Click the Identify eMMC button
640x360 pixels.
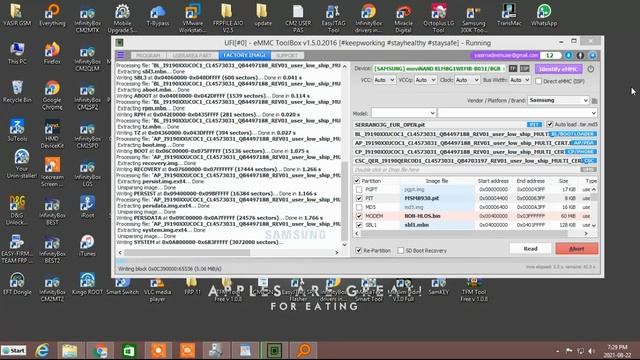(558, 69)
